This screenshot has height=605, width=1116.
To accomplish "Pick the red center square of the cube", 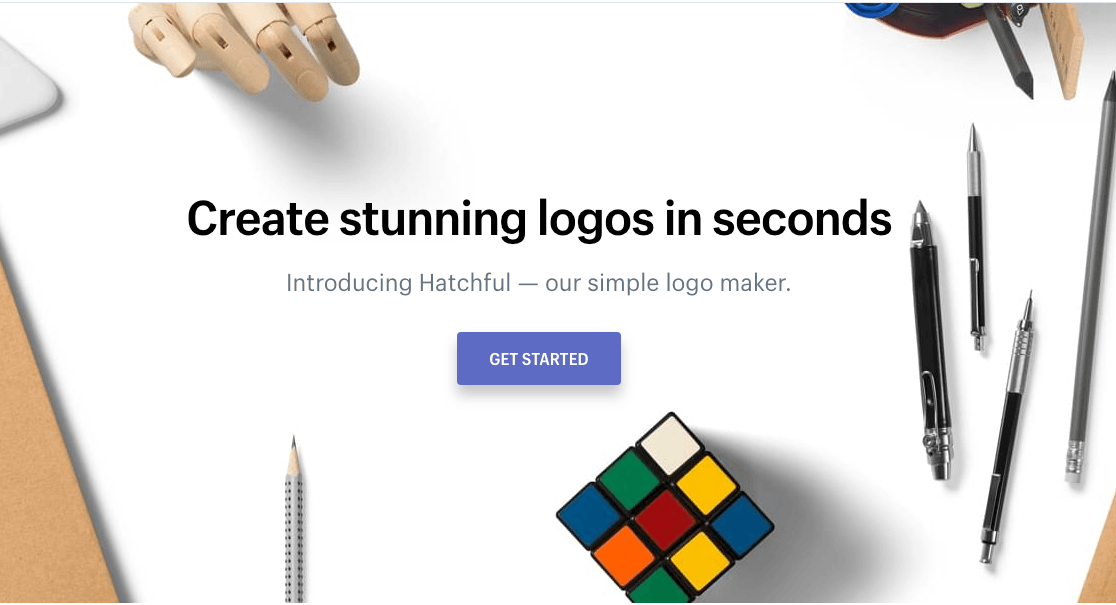I will coord(665,519).
